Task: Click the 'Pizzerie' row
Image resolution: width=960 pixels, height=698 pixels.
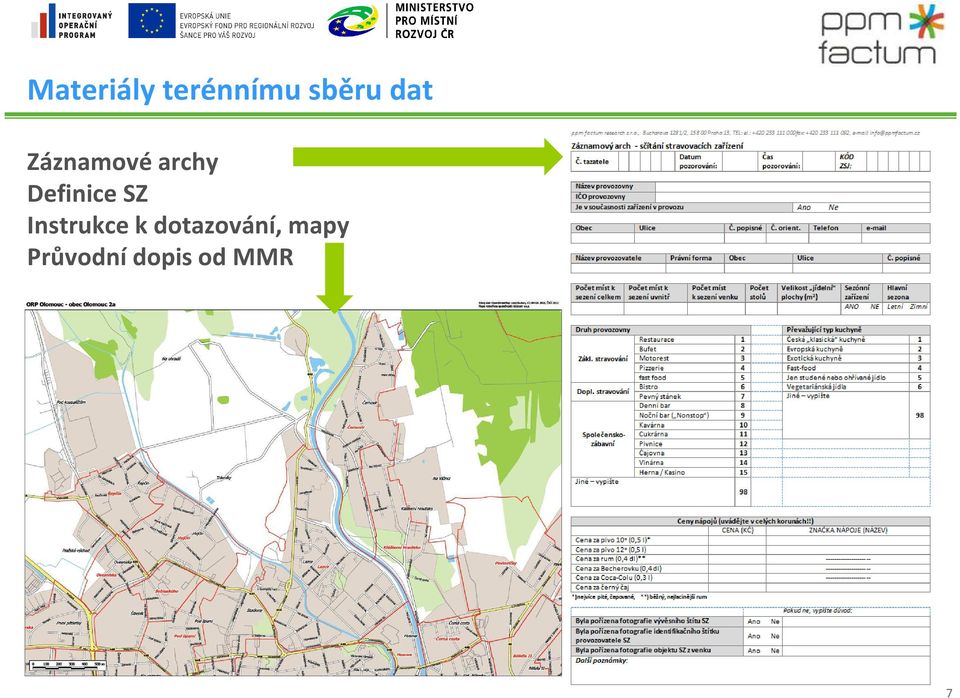Action: [x=692, y=368]
